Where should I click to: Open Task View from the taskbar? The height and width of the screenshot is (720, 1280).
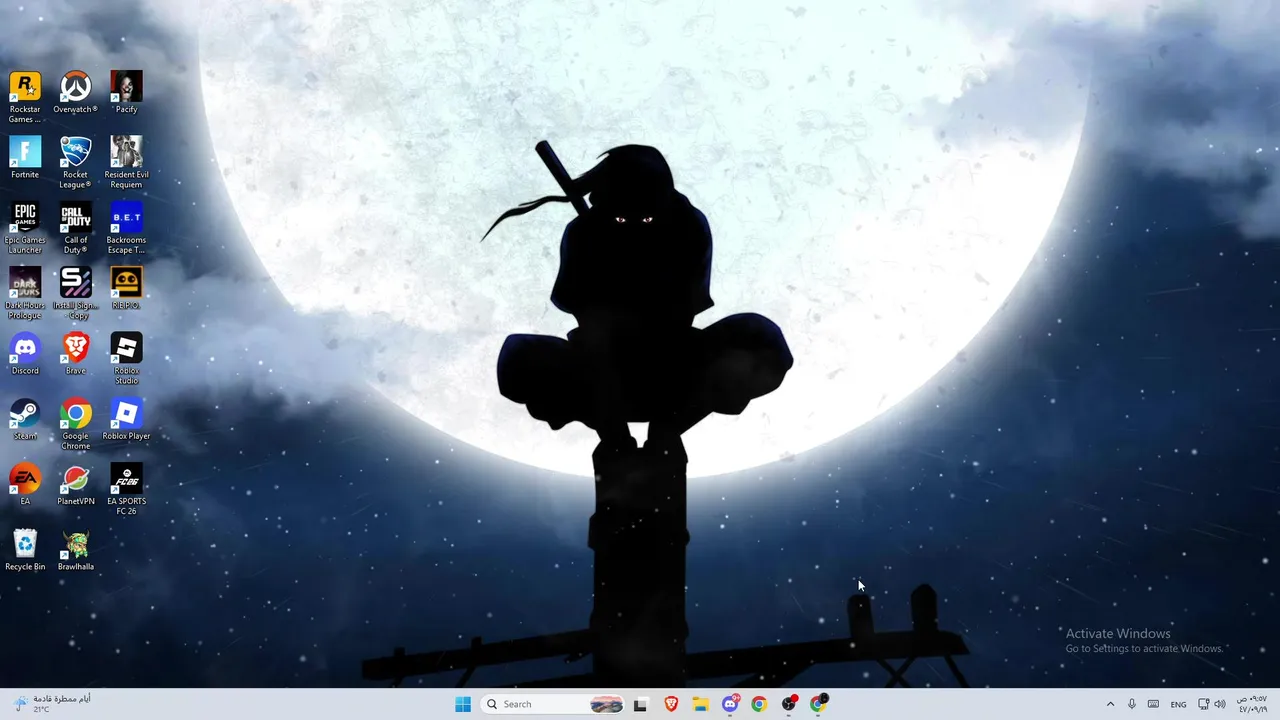pos(640,704)
